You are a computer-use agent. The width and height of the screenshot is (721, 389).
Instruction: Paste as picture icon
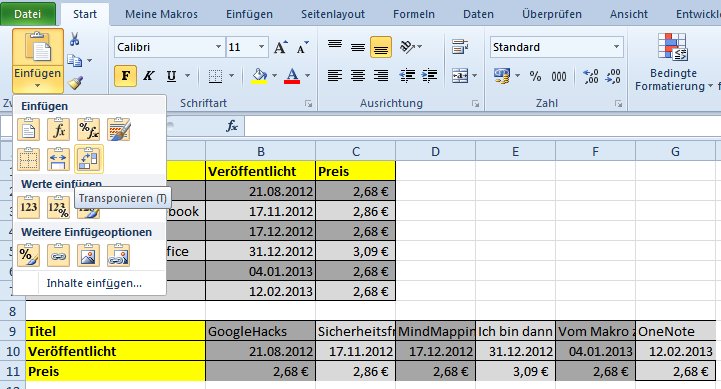[x=88, y=255]
